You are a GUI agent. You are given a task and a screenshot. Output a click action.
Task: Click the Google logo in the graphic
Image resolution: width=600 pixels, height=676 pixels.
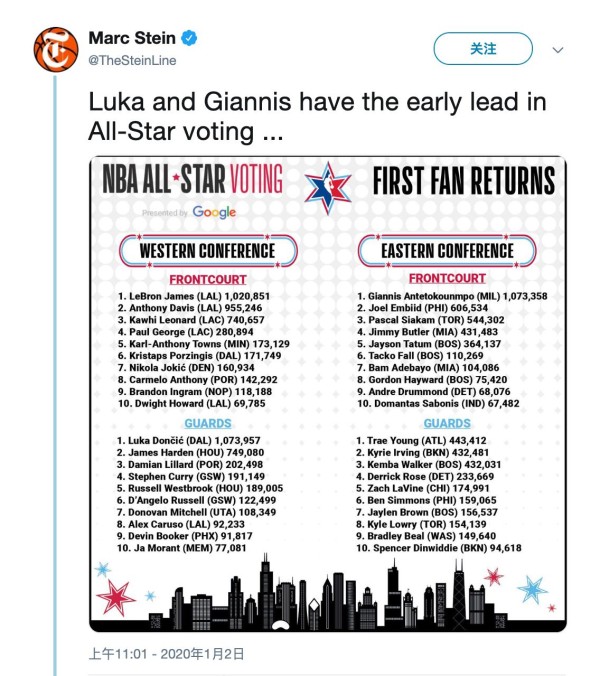click(214, 212)
